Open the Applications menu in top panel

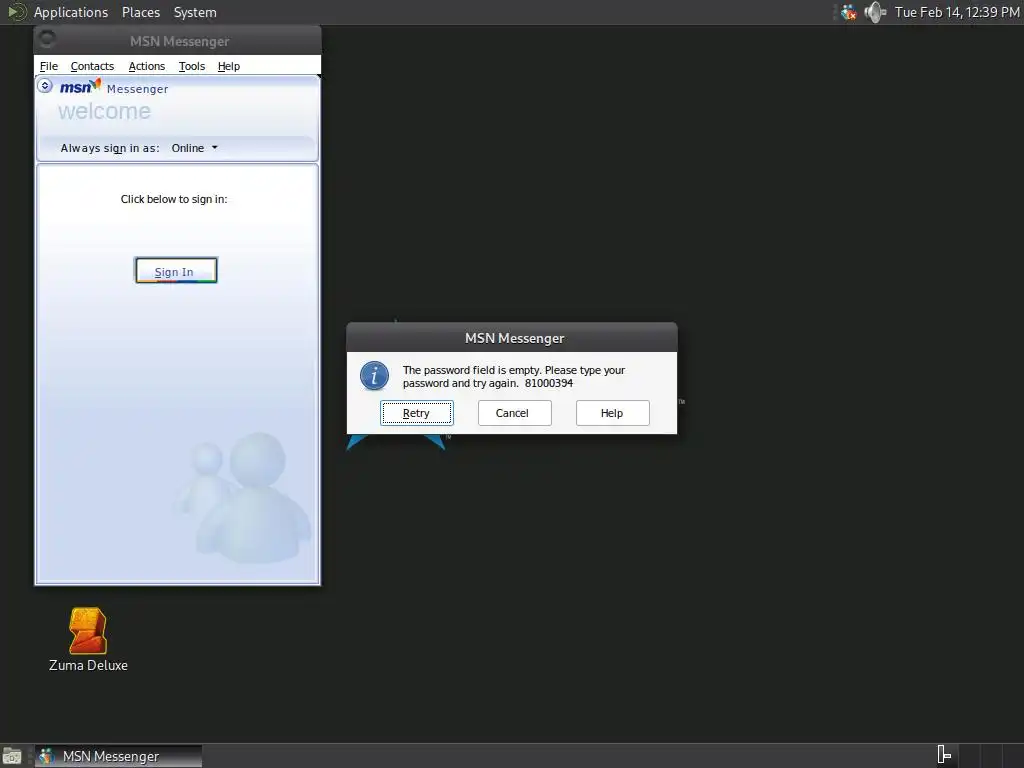[71, 12]
